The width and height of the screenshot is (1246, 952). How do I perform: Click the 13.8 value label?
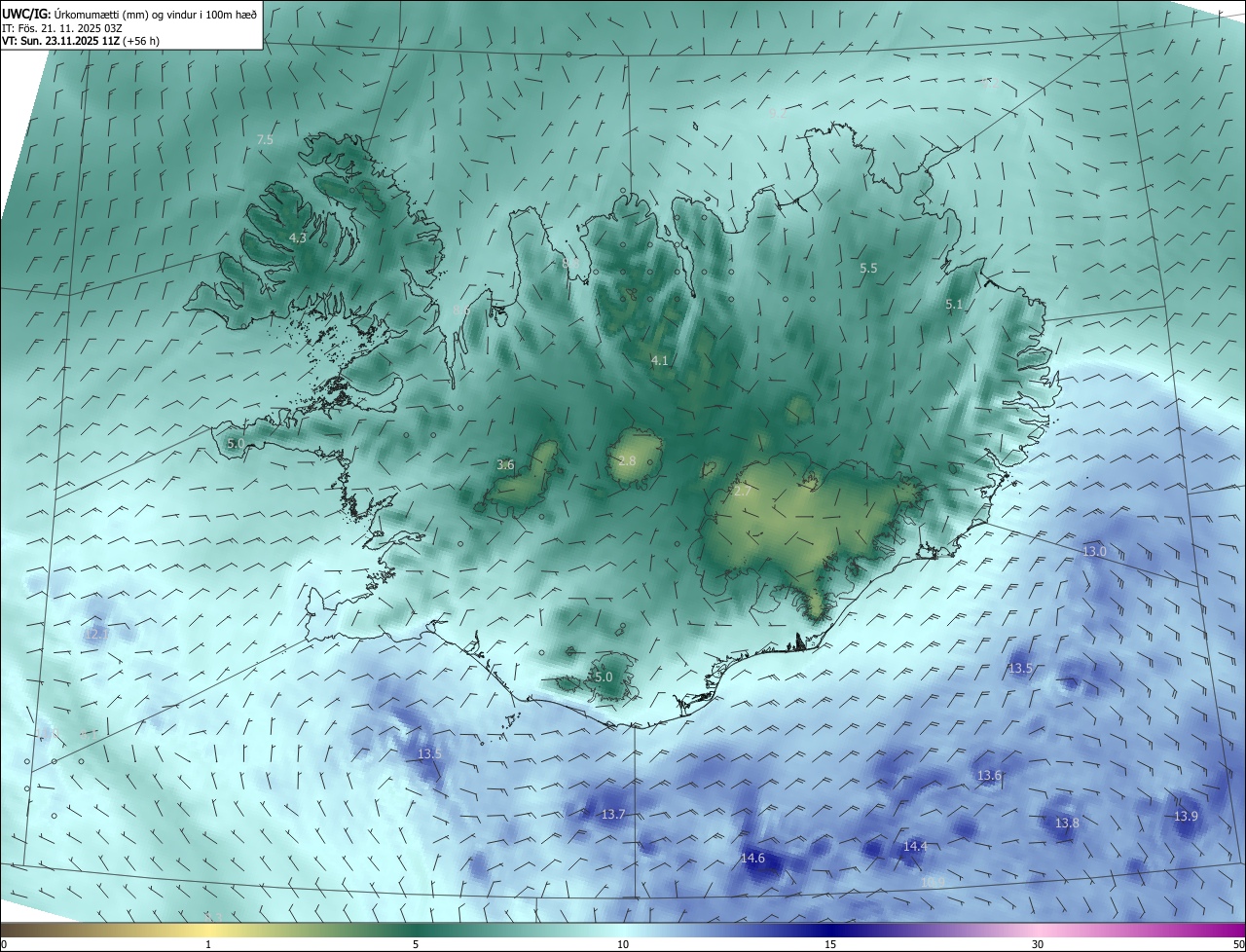click(x=1067, y=824)
